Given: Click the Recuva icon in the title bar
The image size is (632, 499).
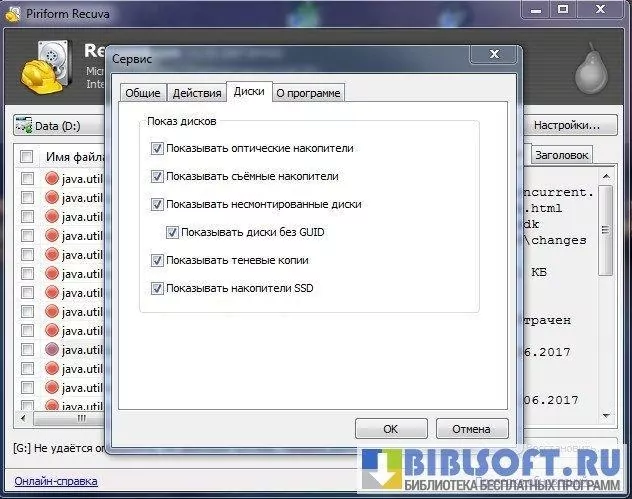Looking at the screenshot, I should click(12, 12).
